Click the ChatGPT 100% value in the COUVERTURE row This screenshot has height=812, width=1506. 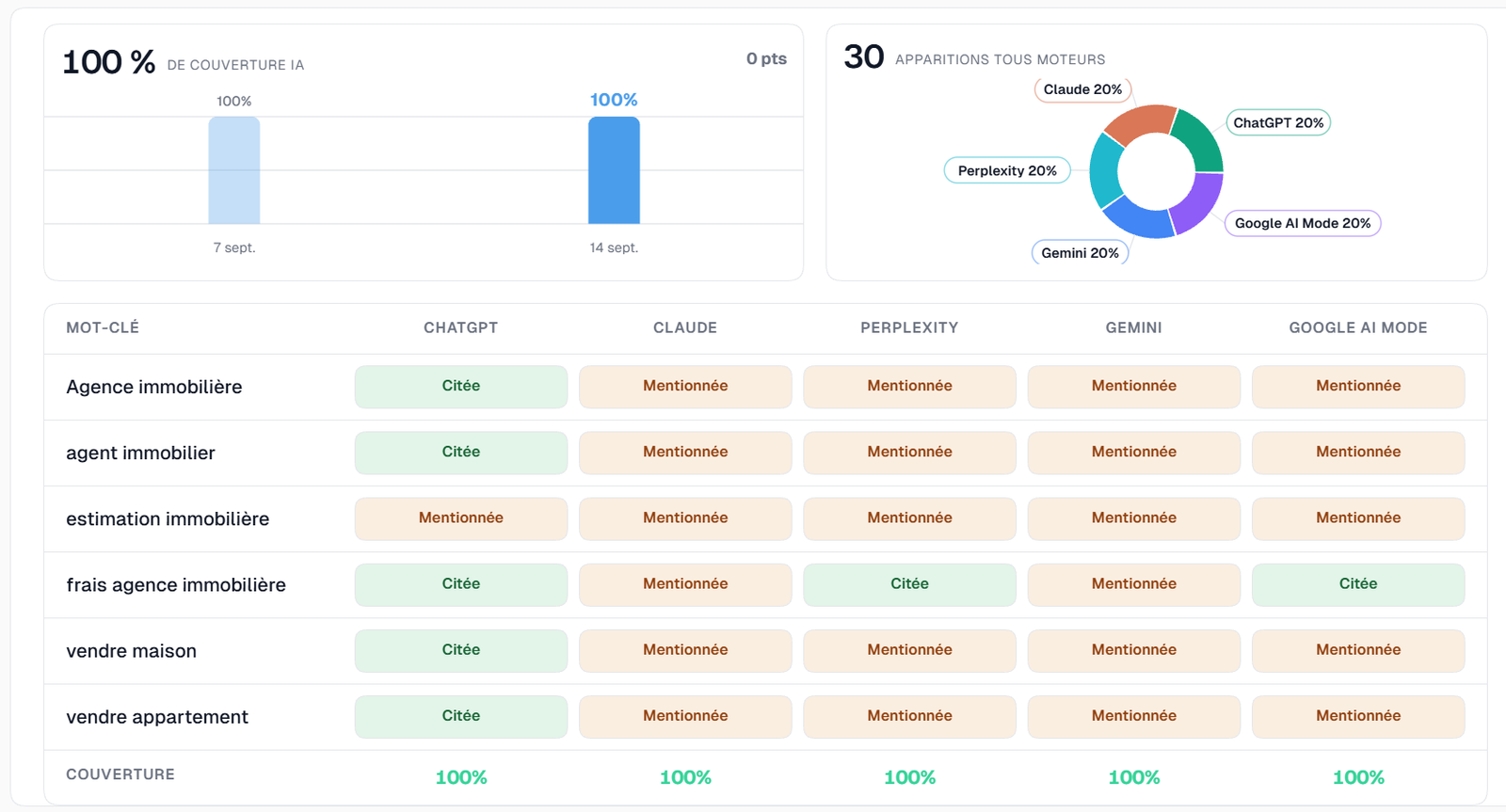(x=461, y=778)
